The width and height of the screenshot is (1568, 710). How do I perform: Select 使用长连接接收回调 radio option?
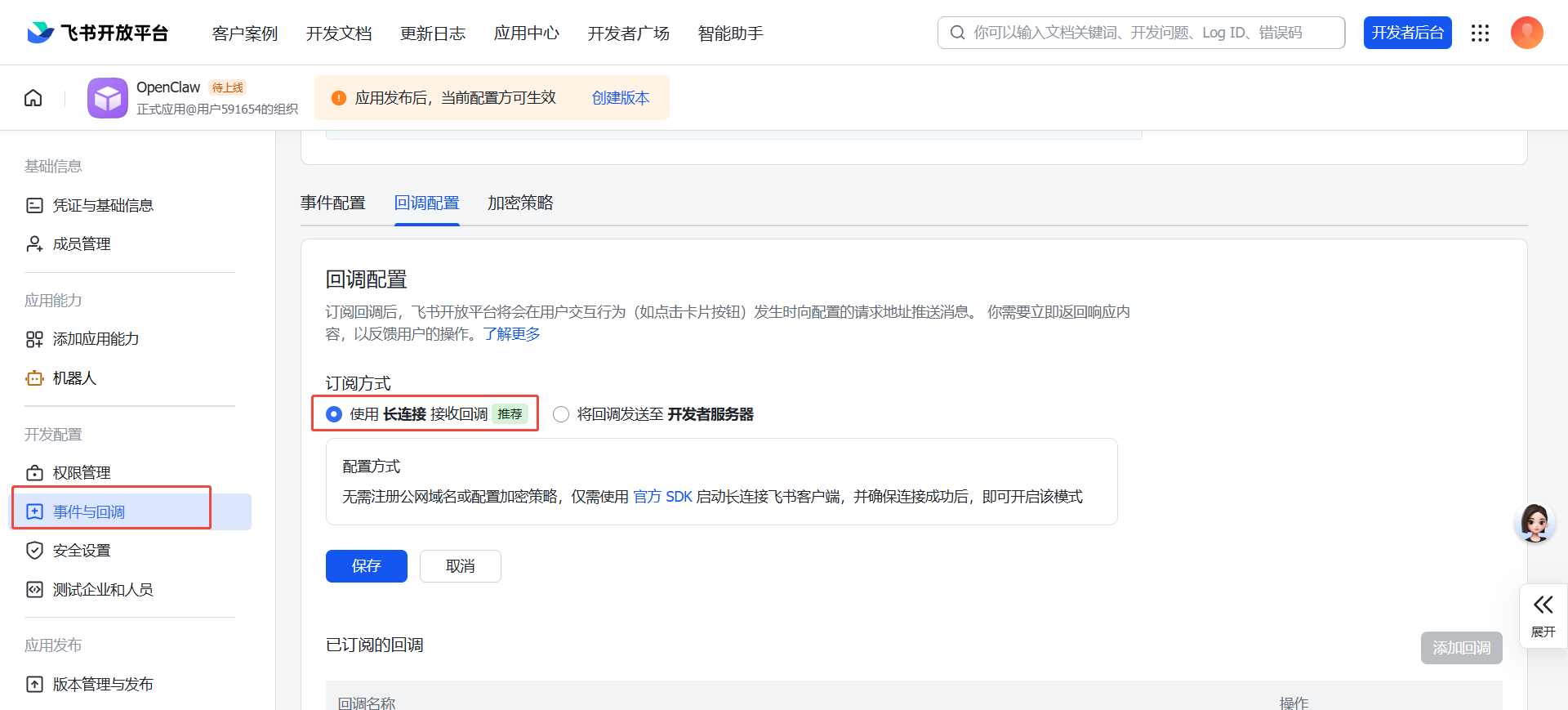334,414
